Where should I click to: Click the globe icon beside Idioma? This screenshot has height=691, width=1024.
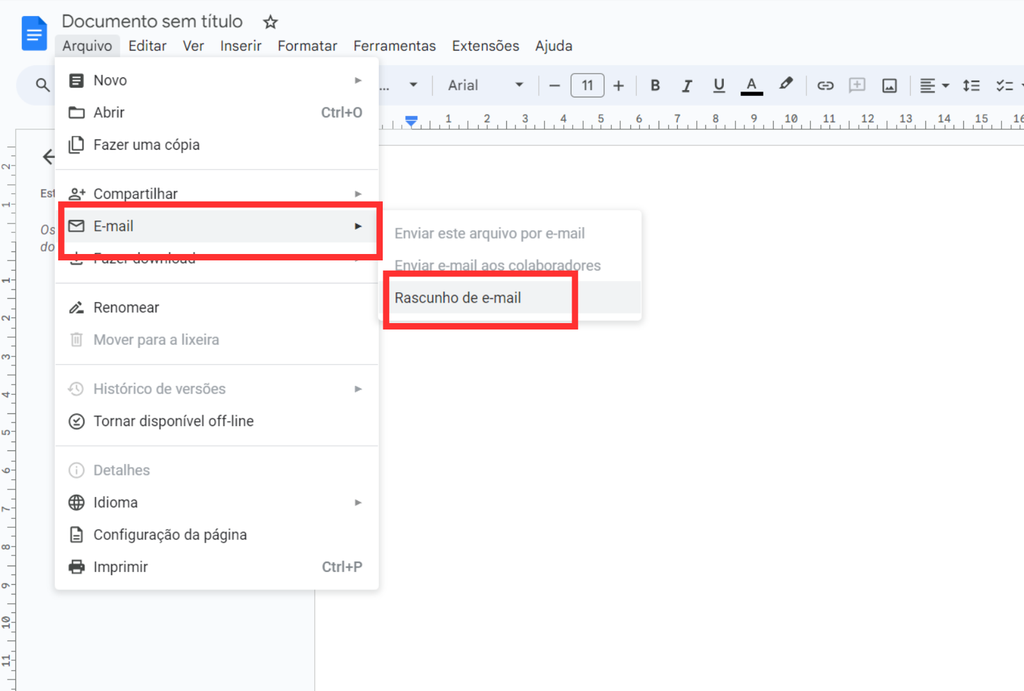pos(76,502)
